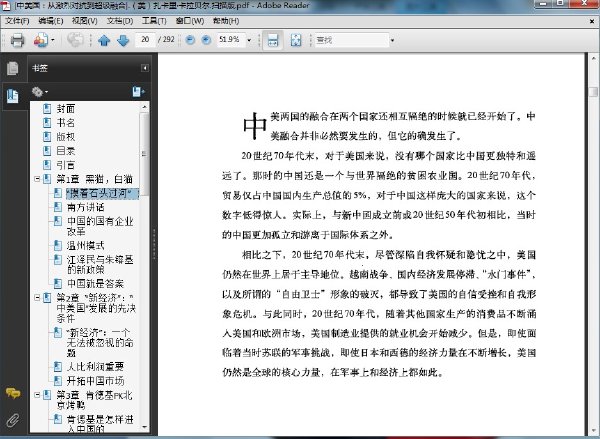Open the 帮助(H) menu
Screen dimensions: 600x439
click(x=226, y=21)
